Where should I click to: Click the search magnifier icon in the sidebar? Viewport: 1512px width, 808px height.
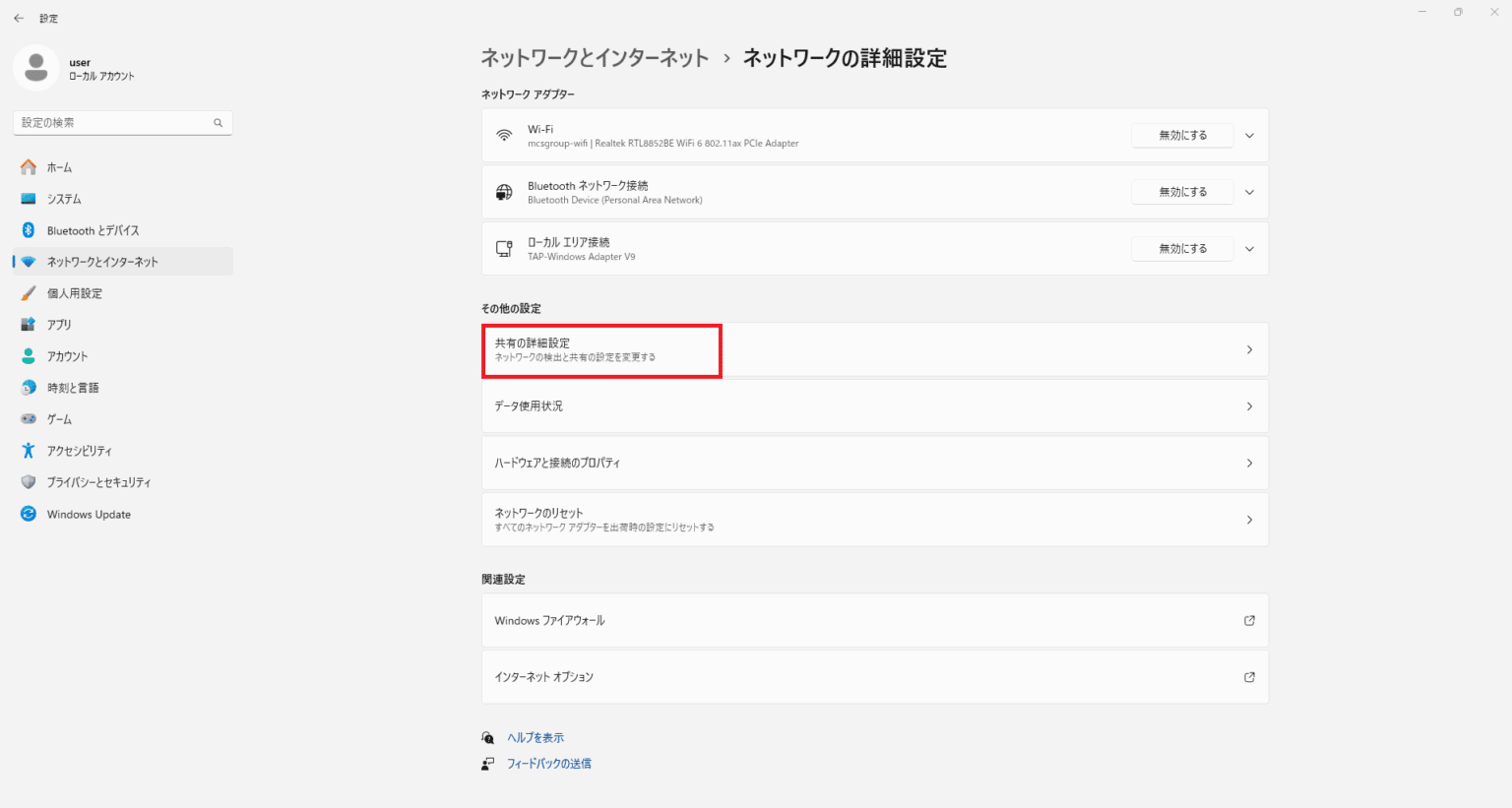(218, 123)
